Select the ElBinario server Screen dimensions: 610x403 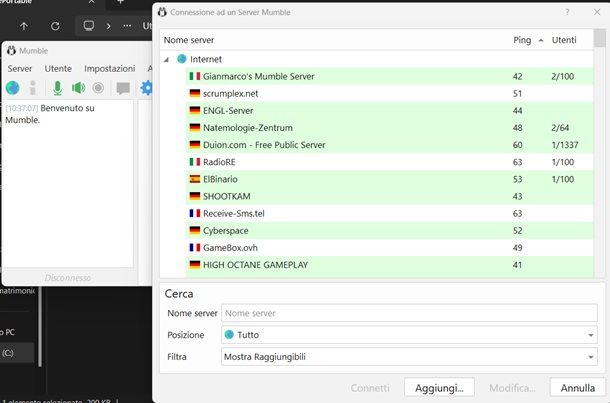tap(389, 179)
